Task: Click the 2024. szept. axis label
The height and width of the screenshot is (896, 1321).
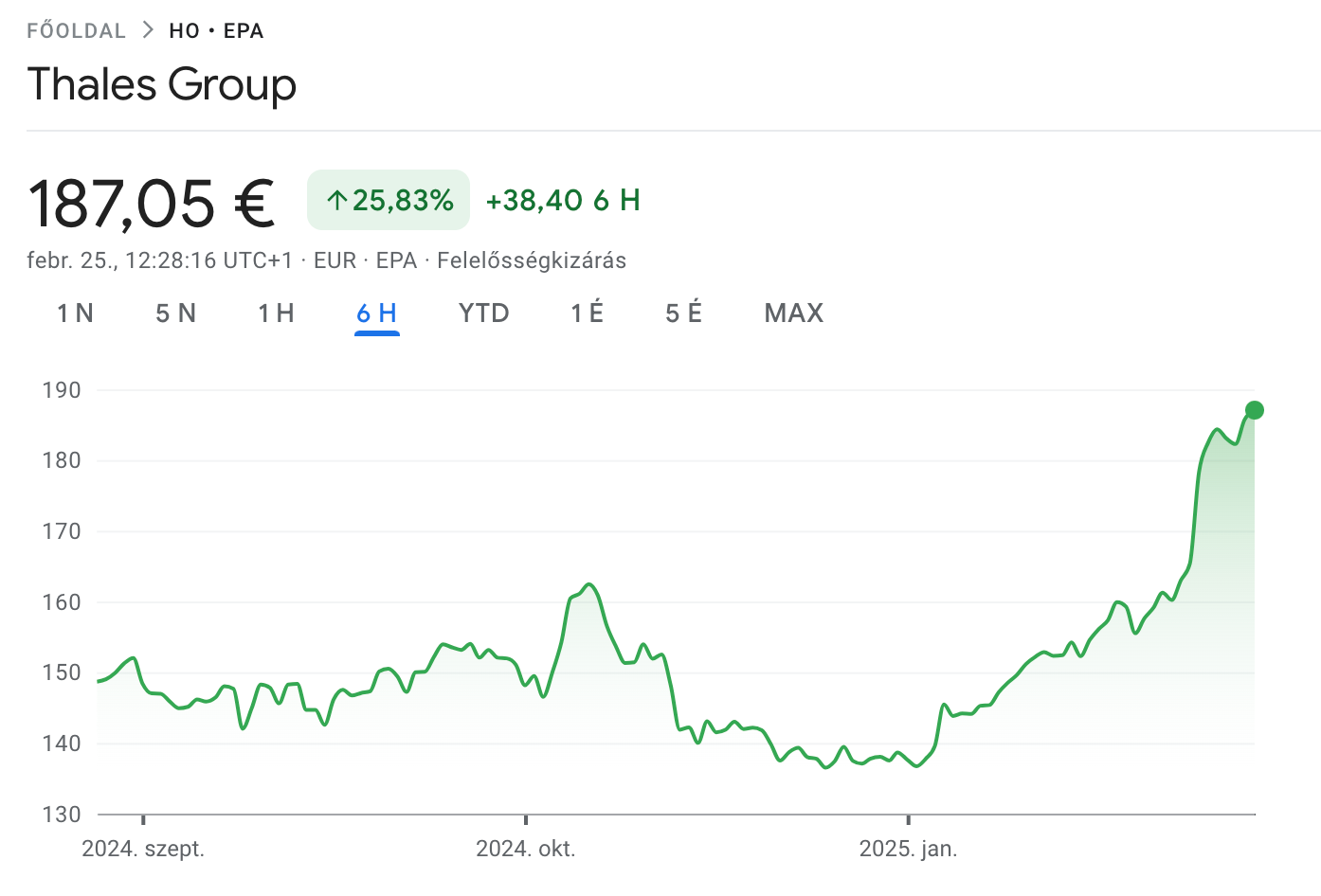Action: coord(143,849)
